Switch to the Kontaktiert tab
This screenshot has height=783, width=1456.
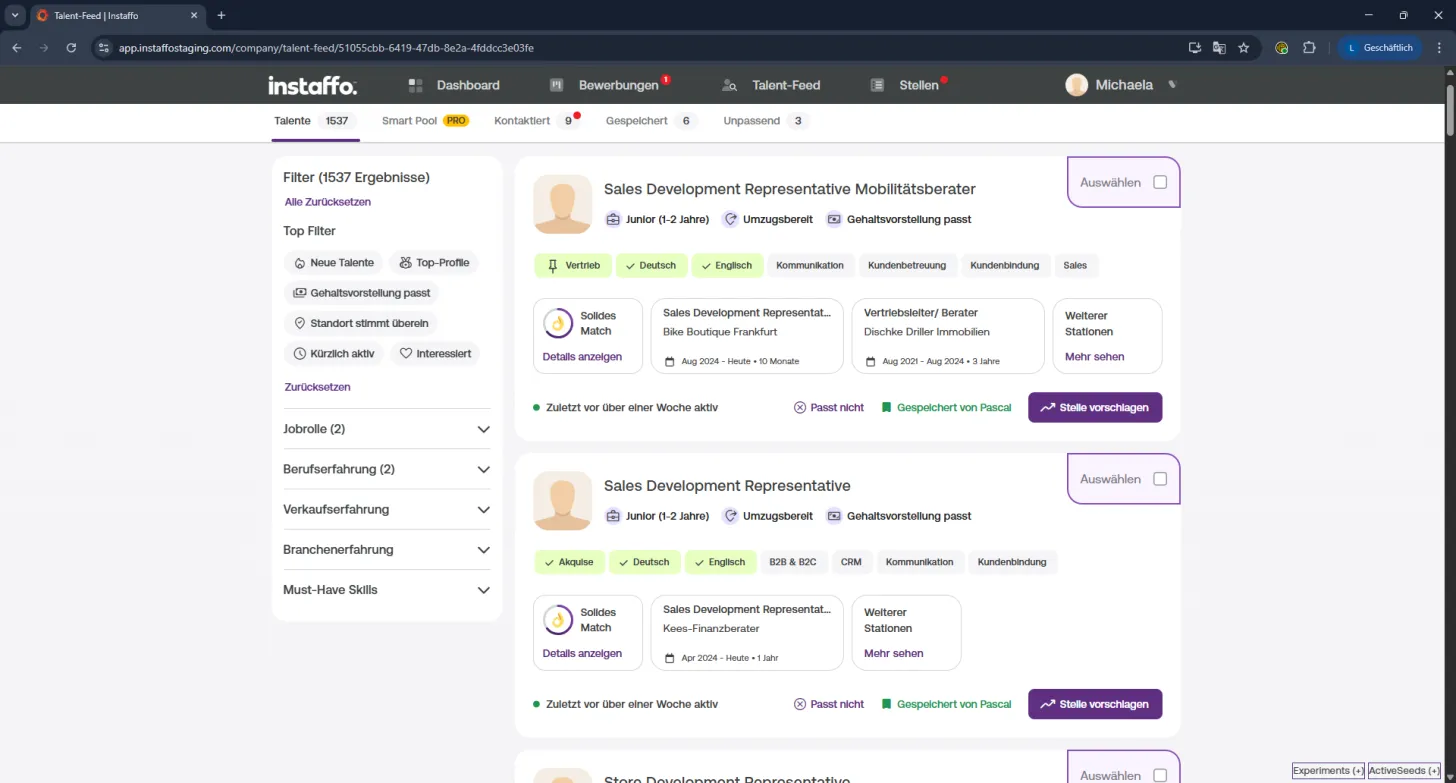[x=536, y=121]
